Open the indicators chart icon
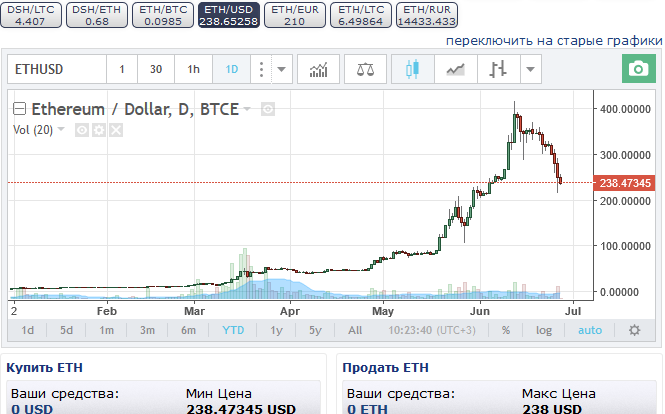This screenshot has height=414, width=665. point(319,69)
